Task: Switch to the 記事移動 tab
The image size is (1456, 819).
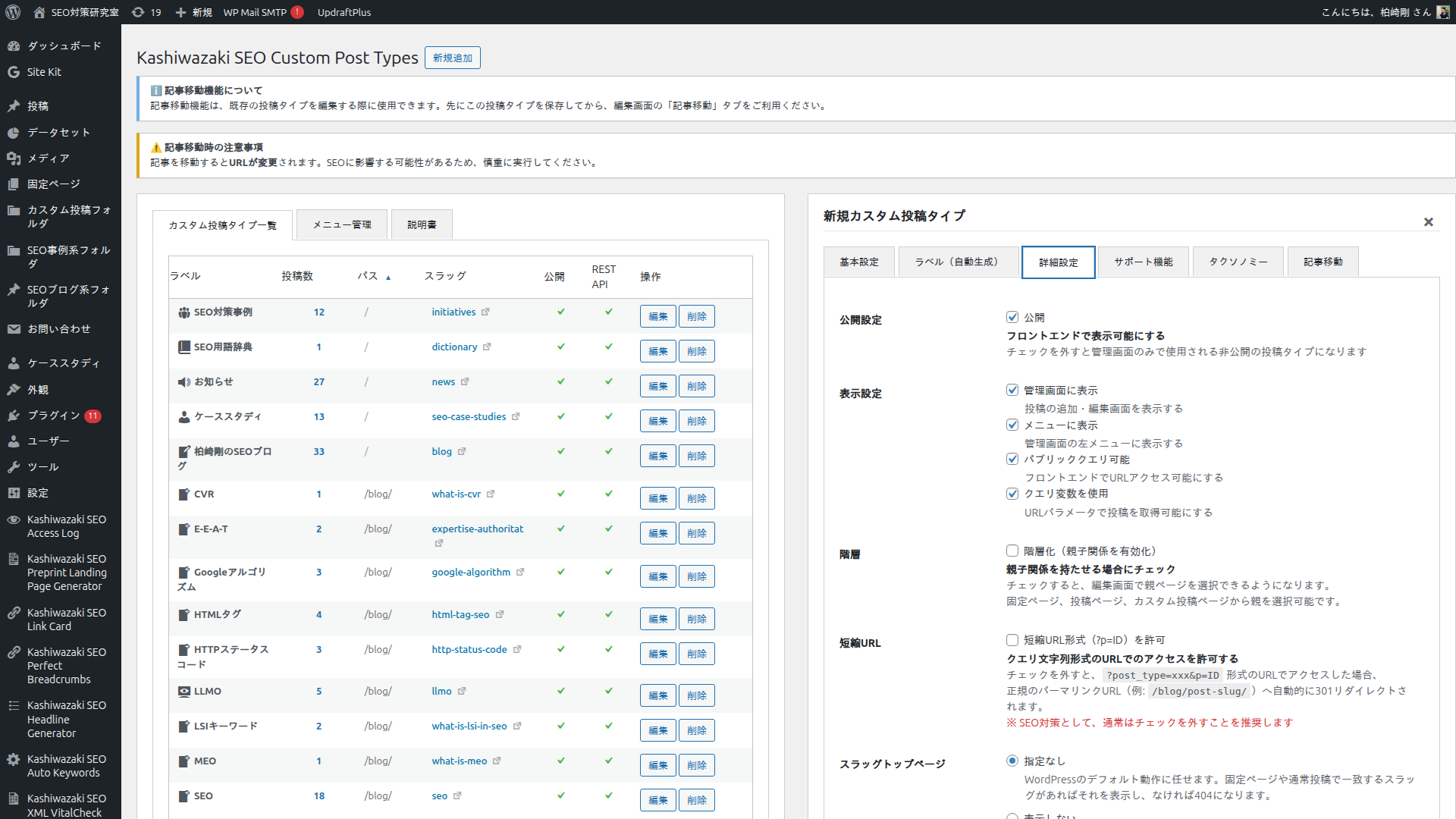Action: point(1322,261)
